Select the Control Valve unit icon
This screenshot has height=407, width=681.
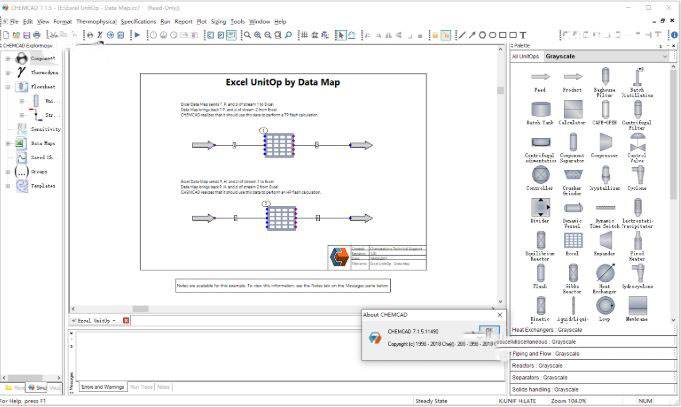coord(637,142)
